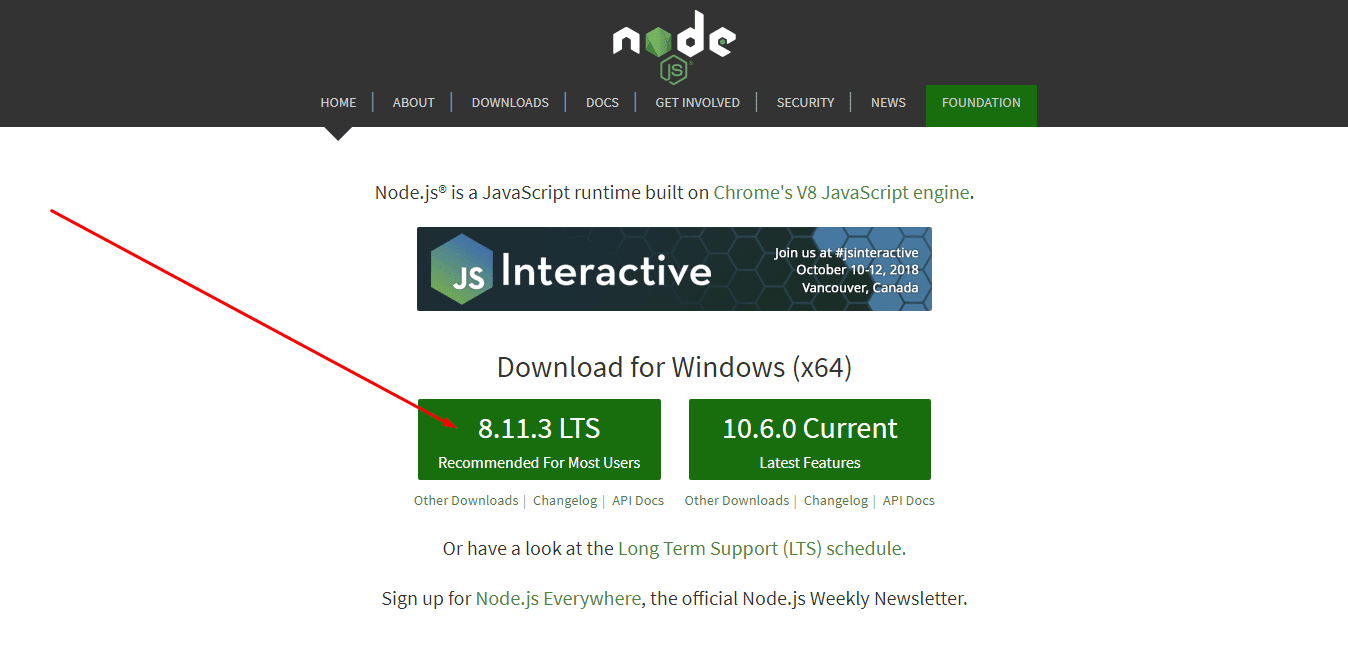Open Other Downloads under 8.11.3 LTS
The height and width of the screenshot is (660, 1348).
(466, 500)
